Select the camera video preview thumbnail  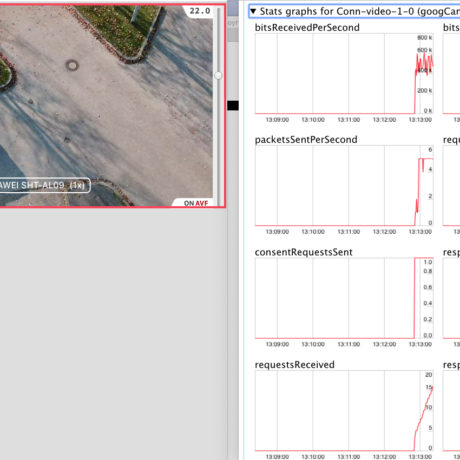pyautogui.click(x=112, y=106)
